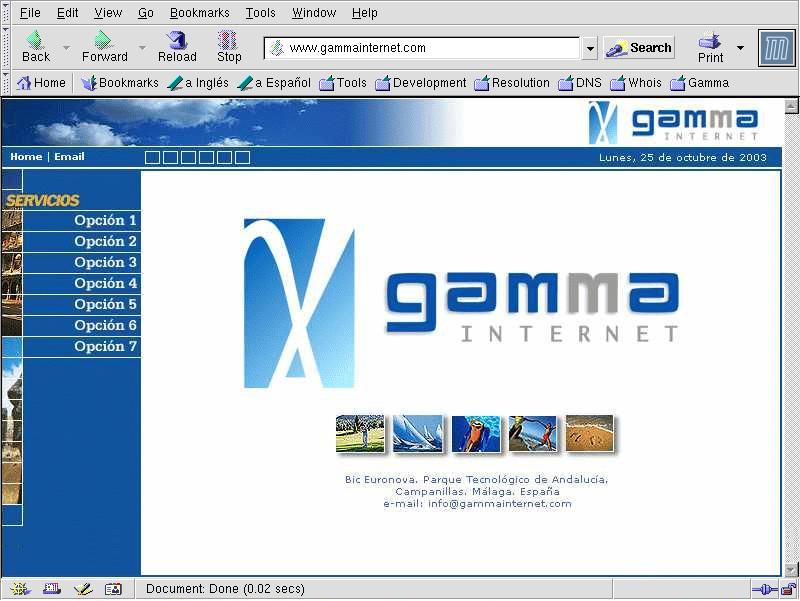Image resolution: width=800 pixels, height=601 pixels.
Task: Toggle the online/offline connection icon
Action: coord(762,589)
